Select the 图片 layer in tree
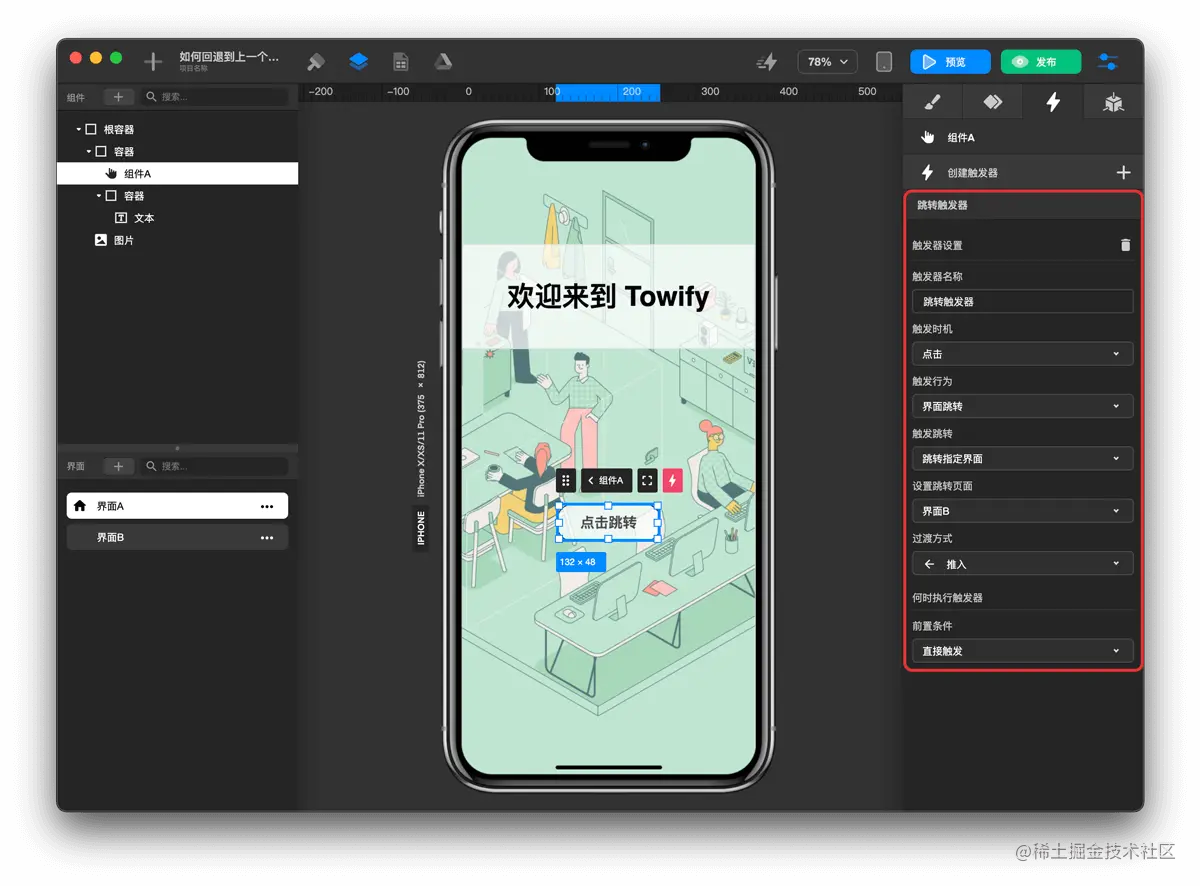Image resolution: width=1200 pixels, height=886 pixels. click(x=178, y=240)
